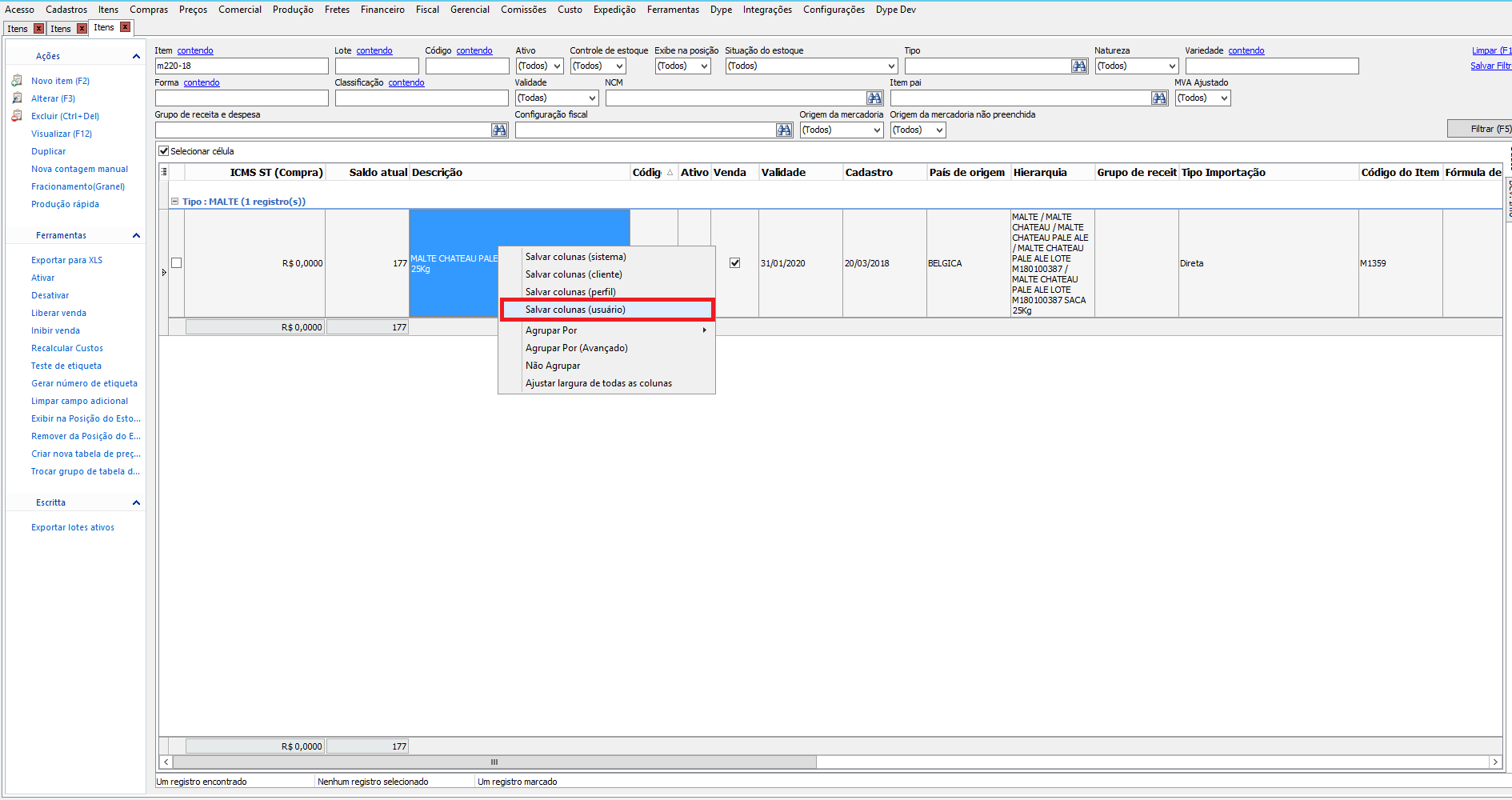The width and height of the screenshot is (1512, 800).
Task: Open the Validade dropdown
Action: pyautogui.click(x=558, y=98)
